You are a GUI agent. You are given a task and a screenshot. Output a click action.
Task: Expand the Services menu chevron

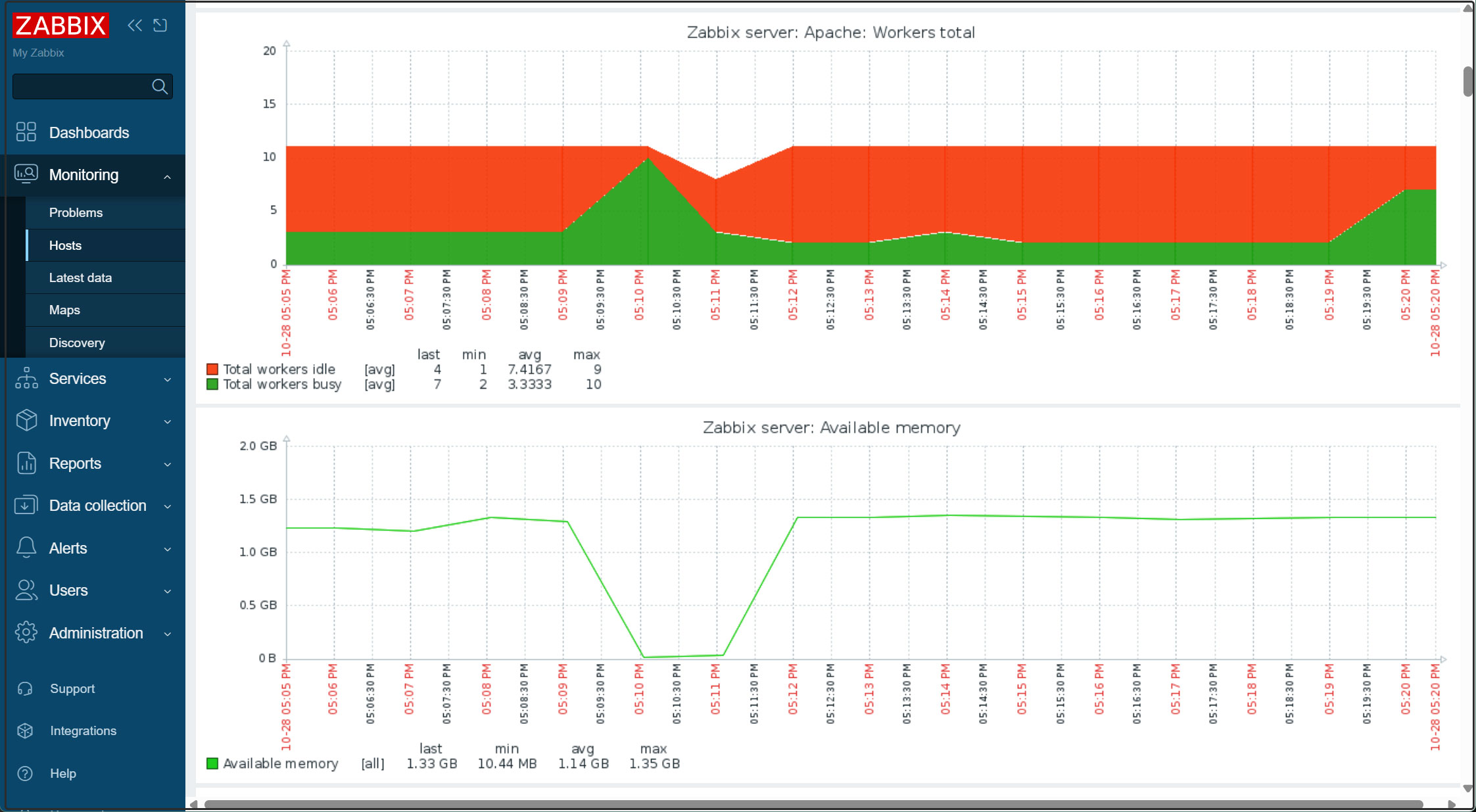[167, 379]
